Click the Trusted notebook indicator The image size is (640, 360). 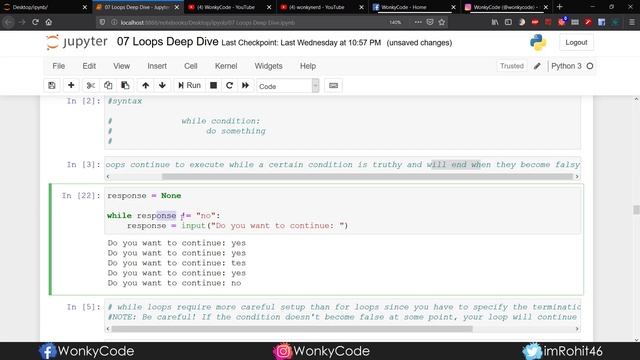(x=511, y=66)
